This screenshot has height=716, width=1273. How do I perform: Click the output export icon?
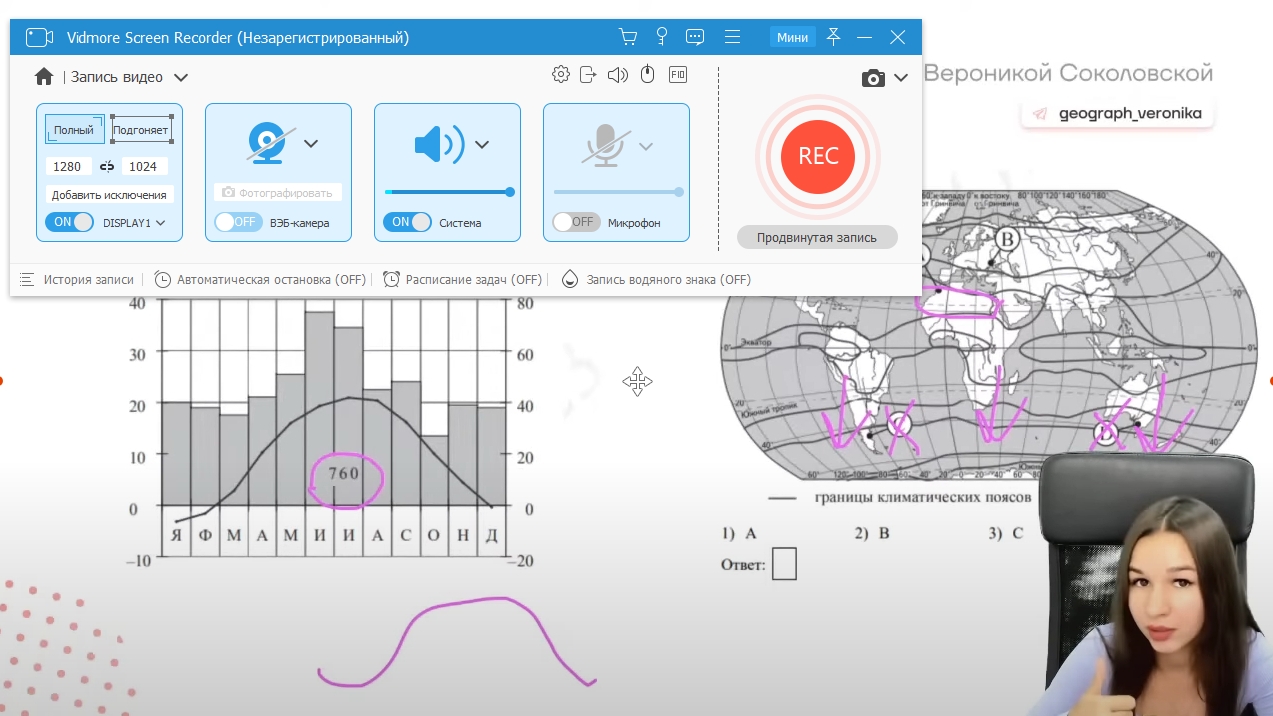(588, 75)
